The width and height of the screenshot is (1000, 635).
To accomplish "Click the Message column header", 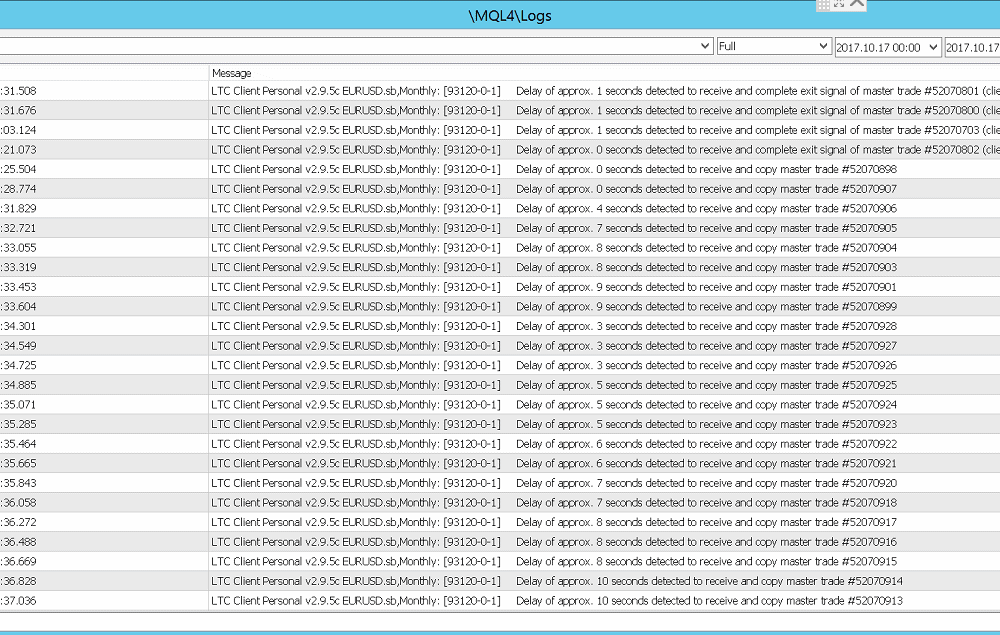I will 232,73.
